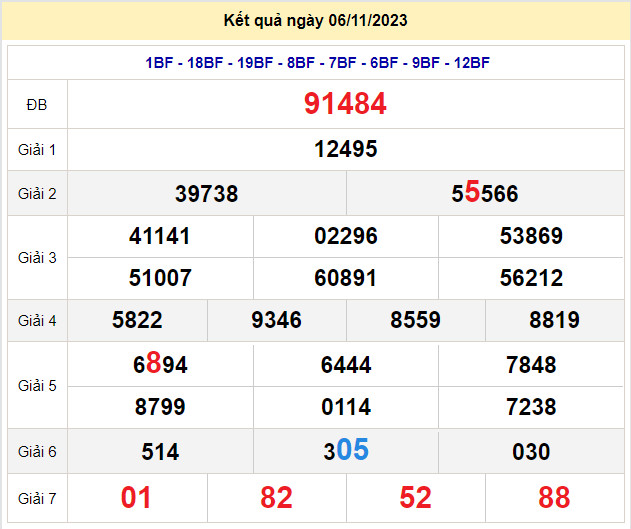Click the Giải 4 number 8559
This screenshot has width=631, height=529.
(416, 320)
